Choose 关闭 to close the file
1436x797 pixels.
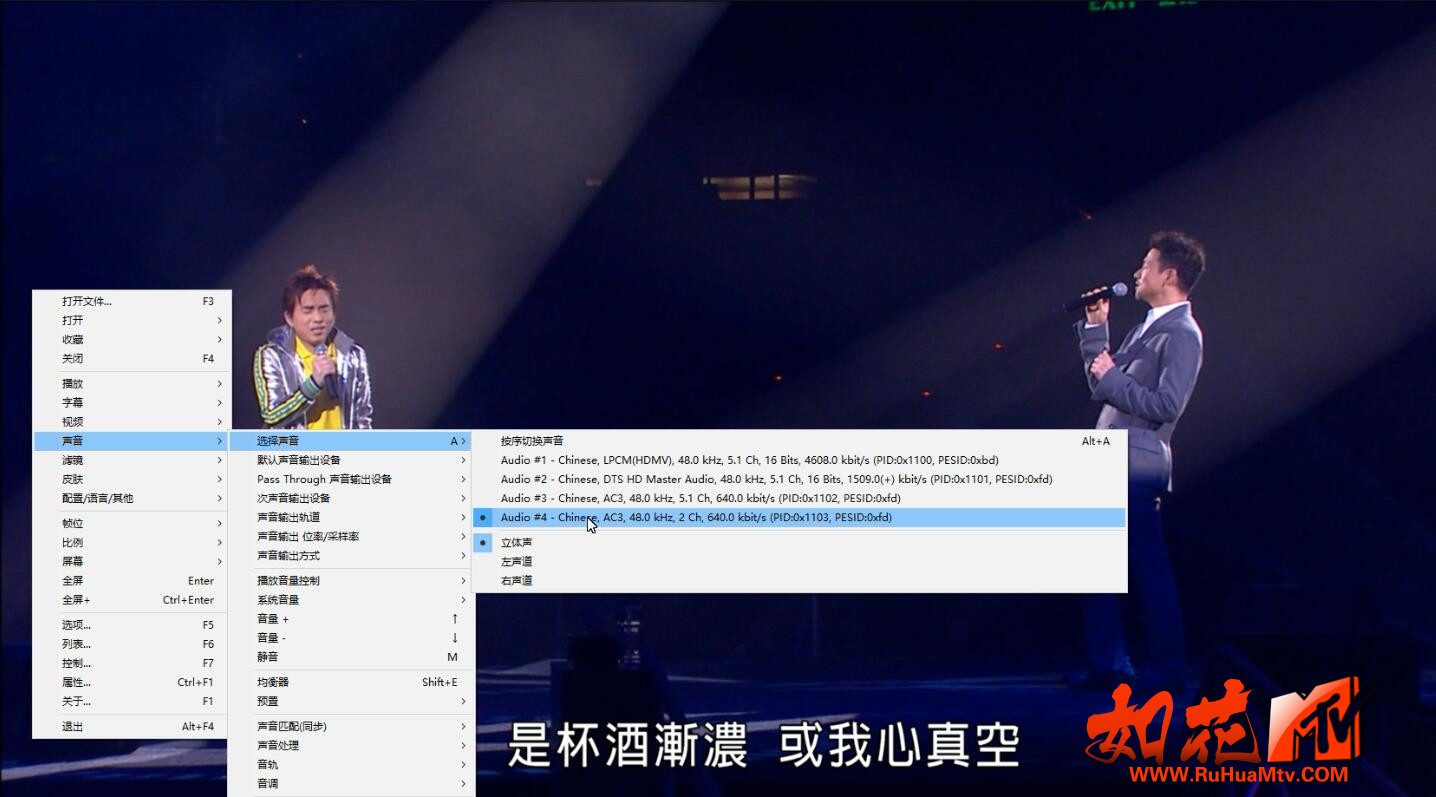pyautogui.click(x=131, y=358)
